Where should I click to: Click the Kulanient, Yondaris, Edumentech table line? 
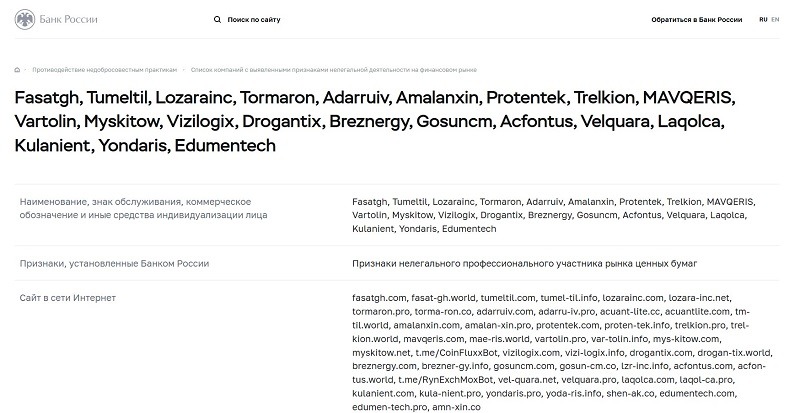(424, 229)
